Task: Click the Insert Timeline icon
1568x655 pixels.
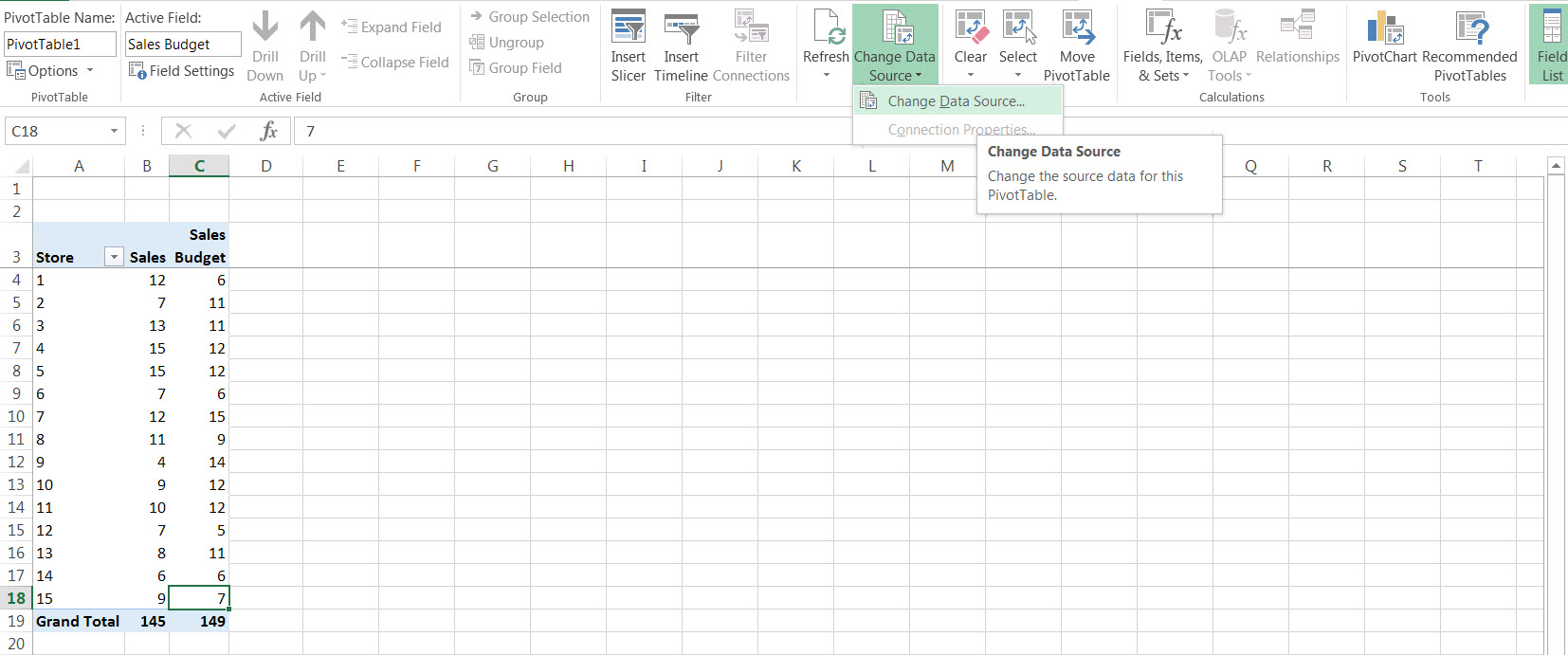Action: pos(681,28)
